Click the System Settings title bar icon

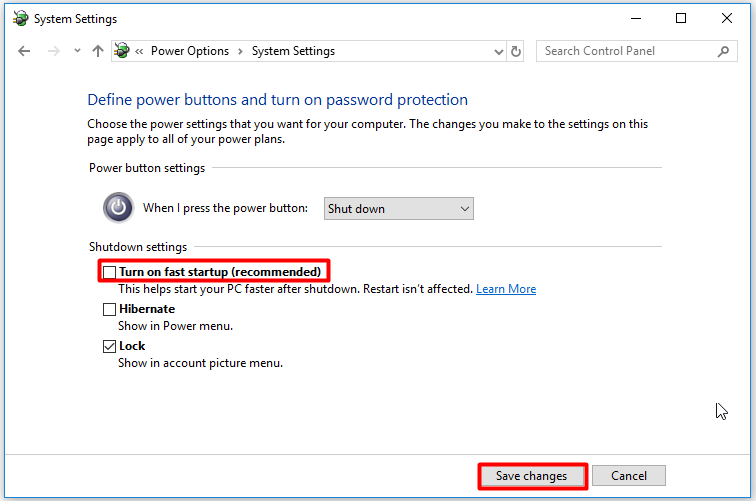point(20,19)
